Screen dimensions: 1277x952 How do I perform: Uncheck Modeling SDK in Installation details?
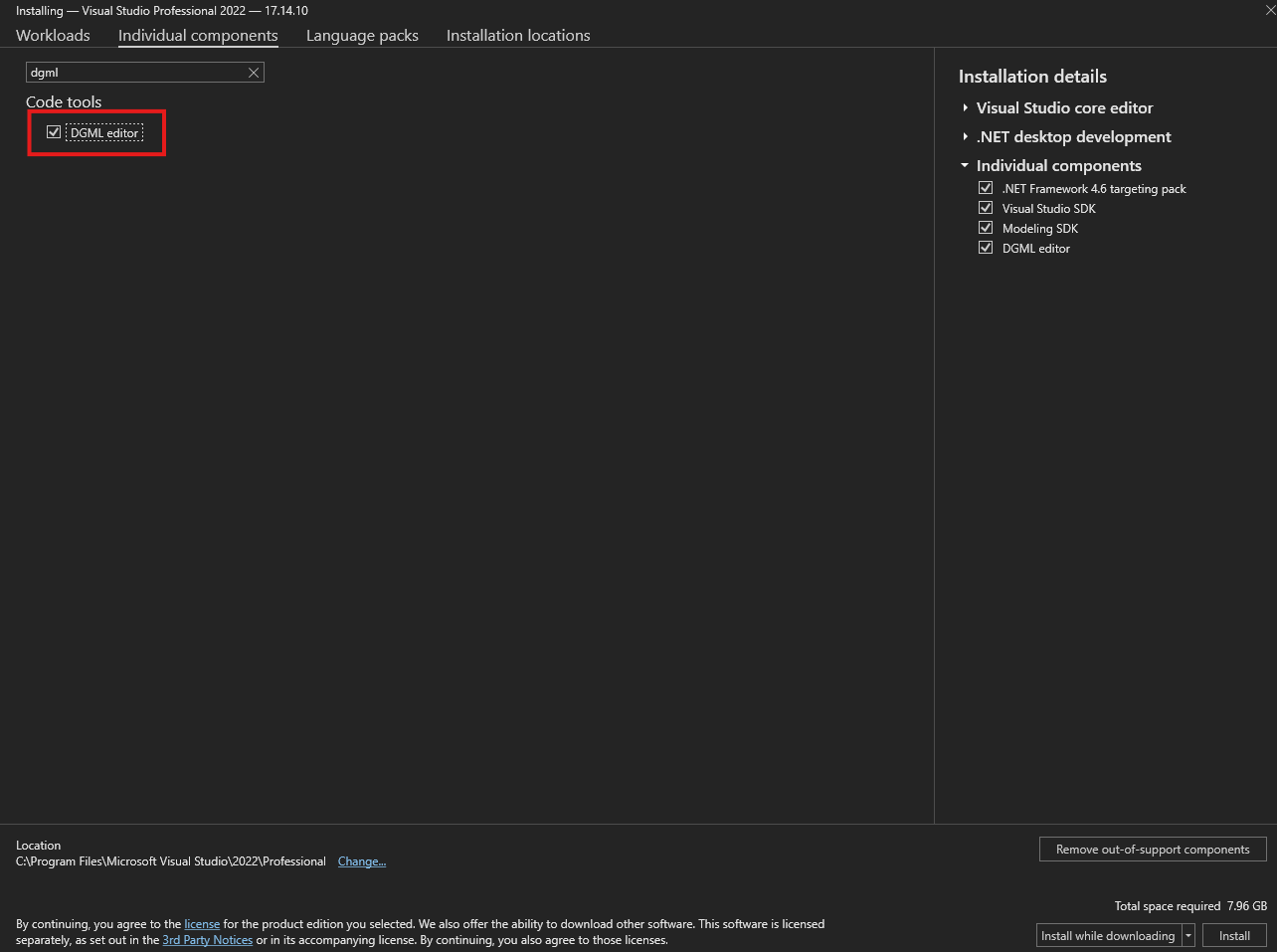(986, 228)
